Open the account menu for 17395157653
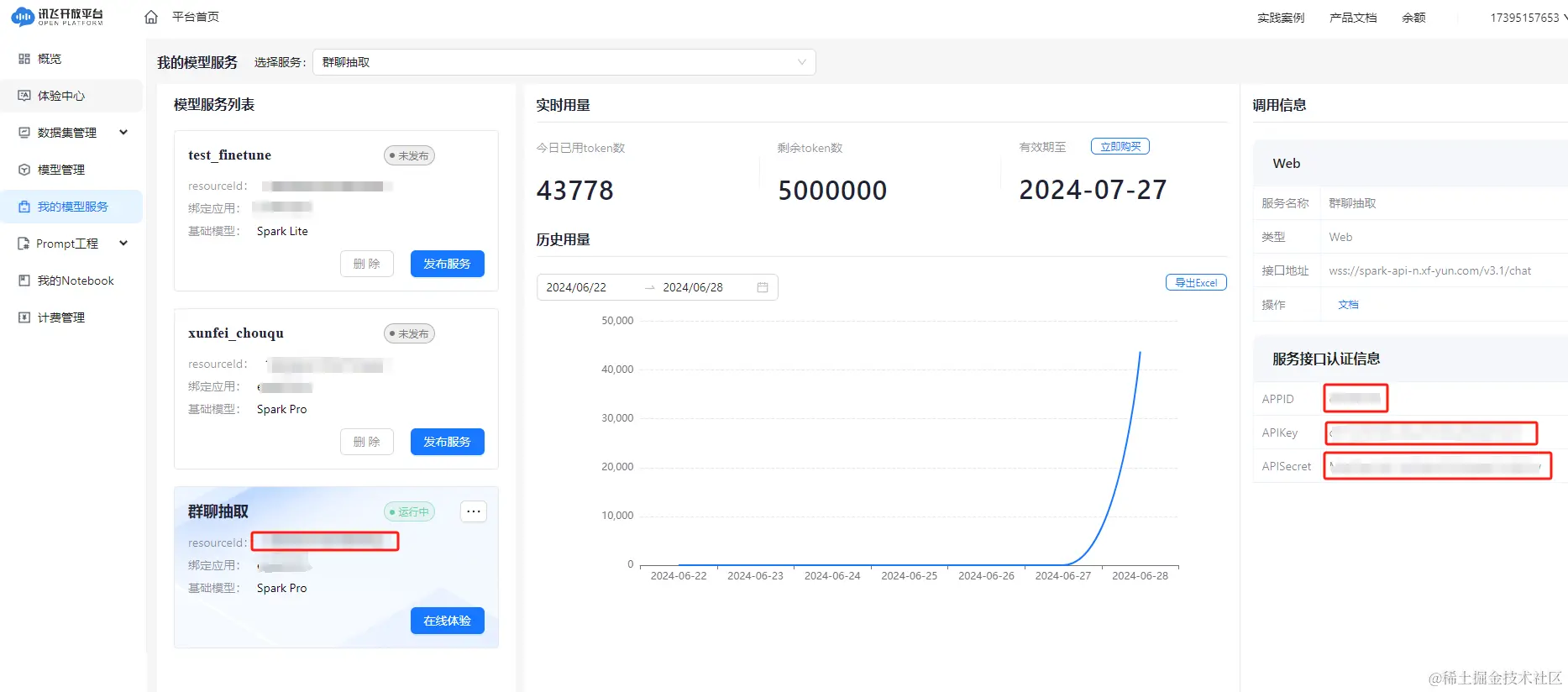This screenshot has height=692, width=1568. point(1528,18)
